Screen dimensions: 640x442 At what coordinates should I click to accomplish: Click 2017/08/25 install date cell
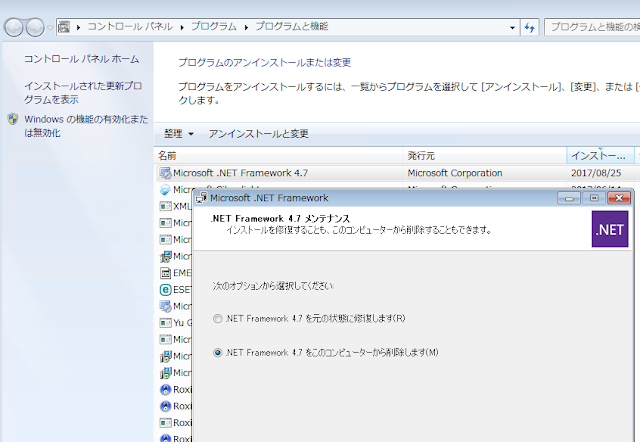coord(596,173)
